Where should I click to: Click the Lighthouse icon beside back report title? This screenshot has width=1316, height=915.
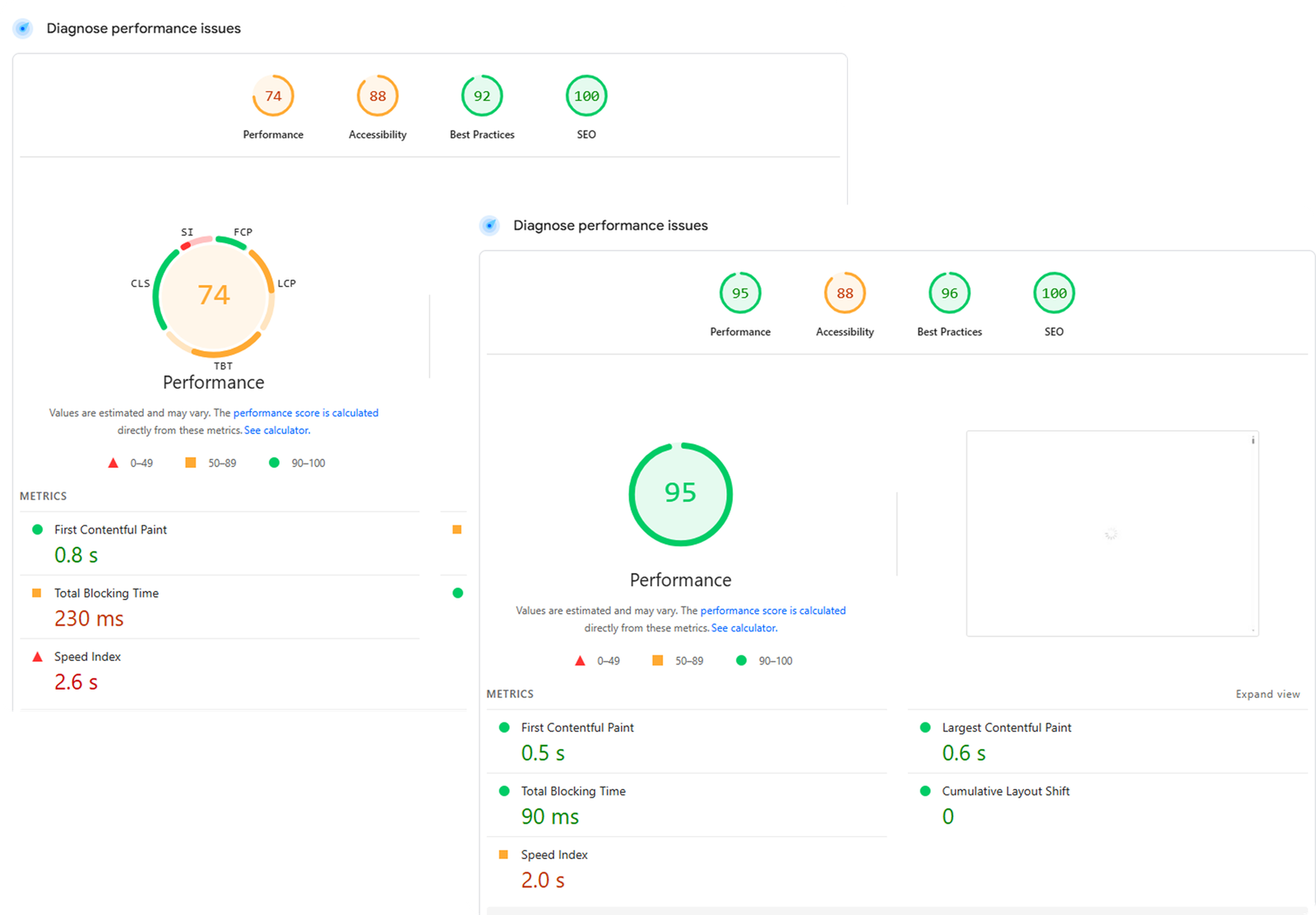pyautogui.click(x=23, y=28)
